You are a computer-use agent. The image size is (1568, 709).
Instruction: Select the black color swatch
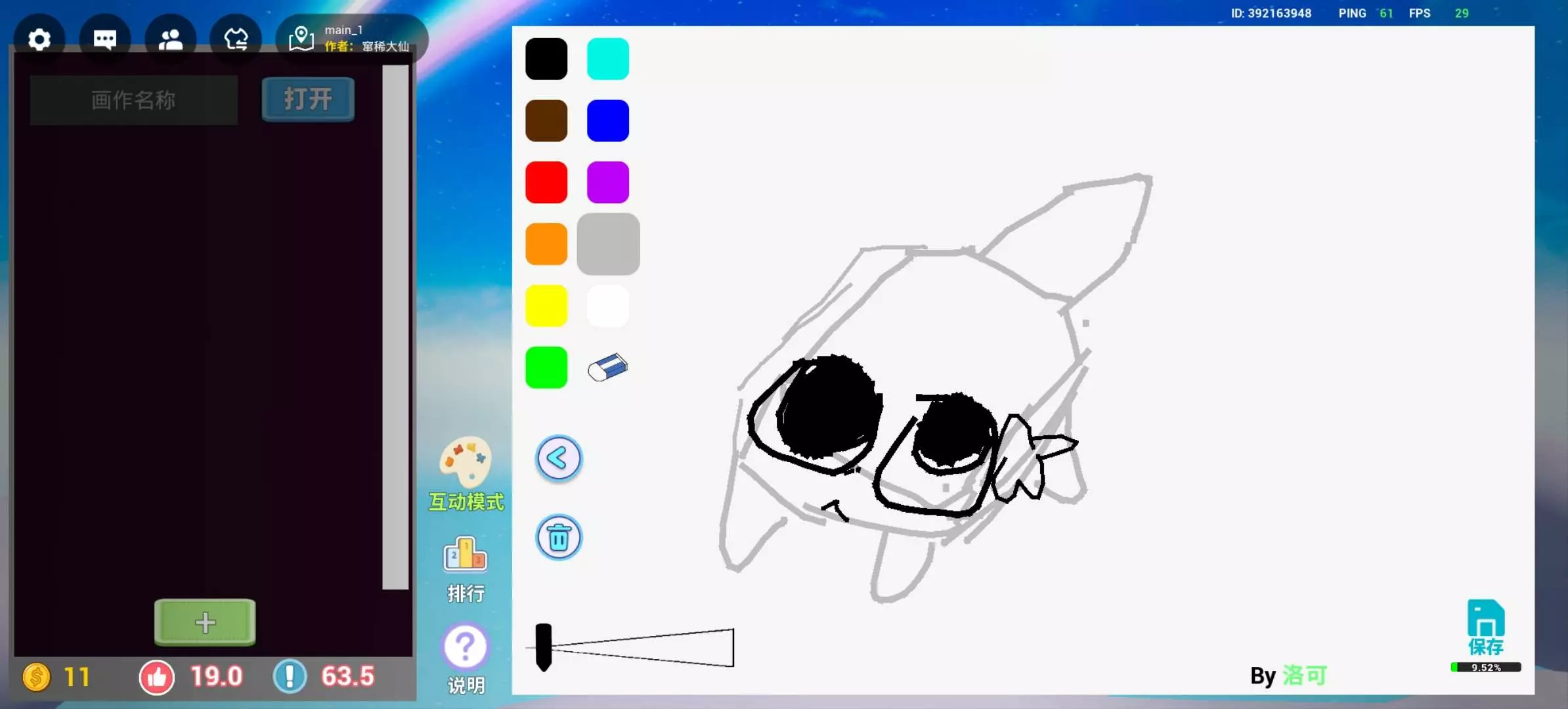pyautogui.click(x=546, y=59)
